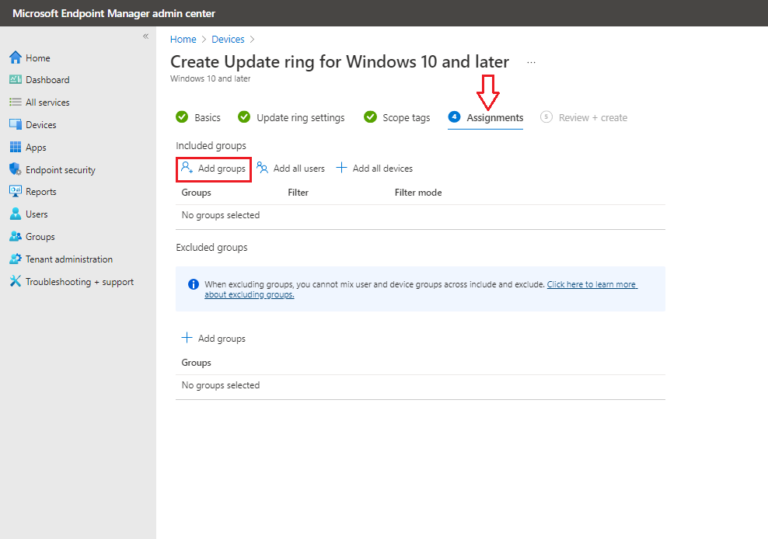Click the green check icon for Basics

coord(182,117)
